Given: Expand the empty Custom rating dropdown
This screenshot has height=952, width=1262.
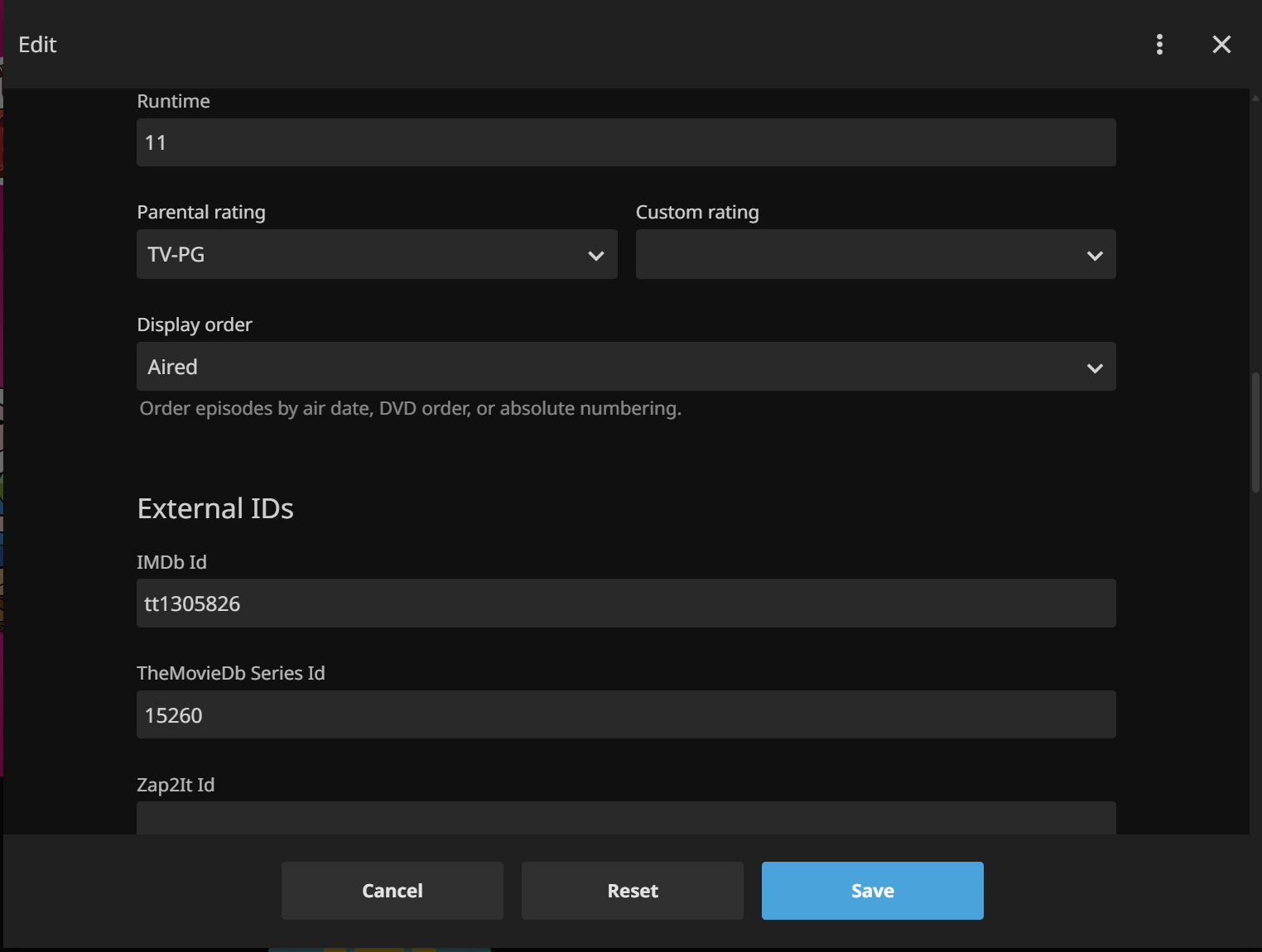Looking at the screenshot, I should (861, 254).
